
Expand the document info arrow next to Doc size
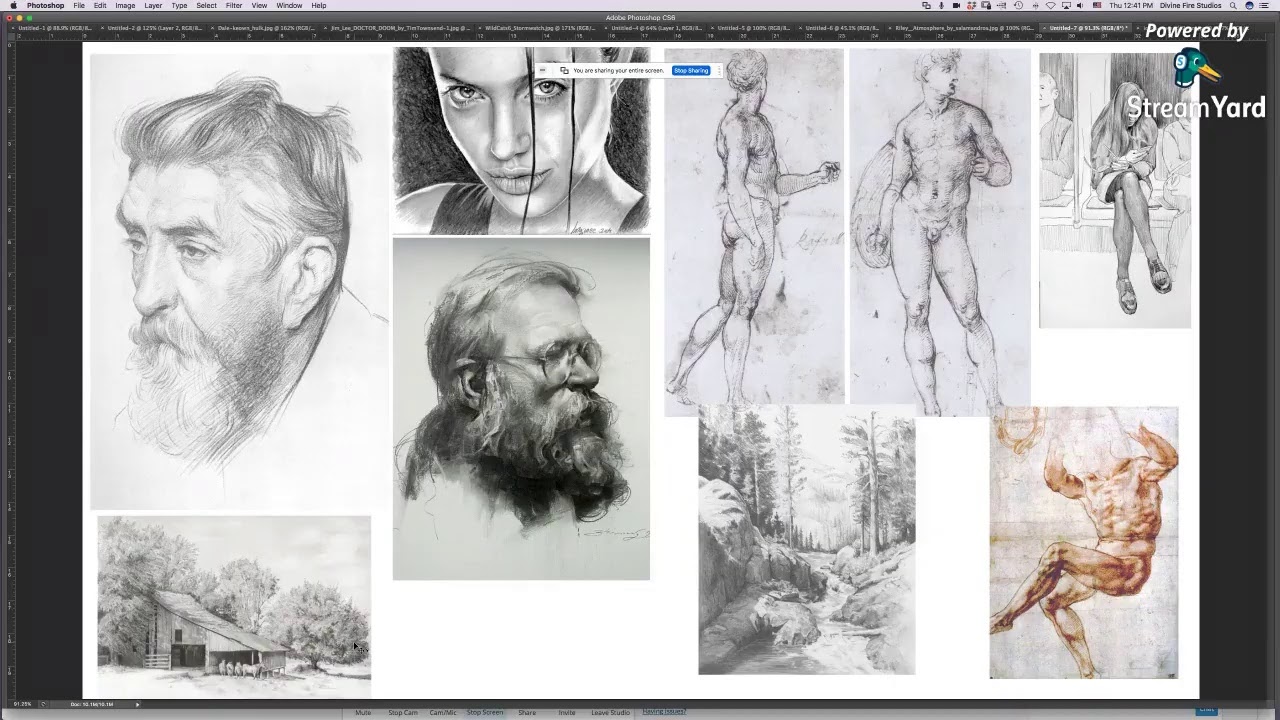[x=138, y=704]
